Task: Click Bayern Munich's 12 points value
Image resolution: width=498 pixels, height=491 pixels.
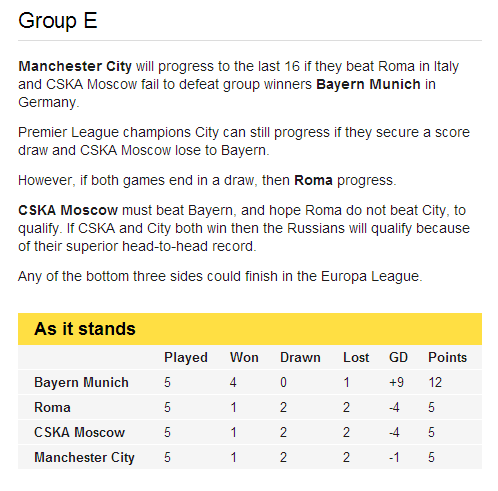Action: tap(435, 382)
